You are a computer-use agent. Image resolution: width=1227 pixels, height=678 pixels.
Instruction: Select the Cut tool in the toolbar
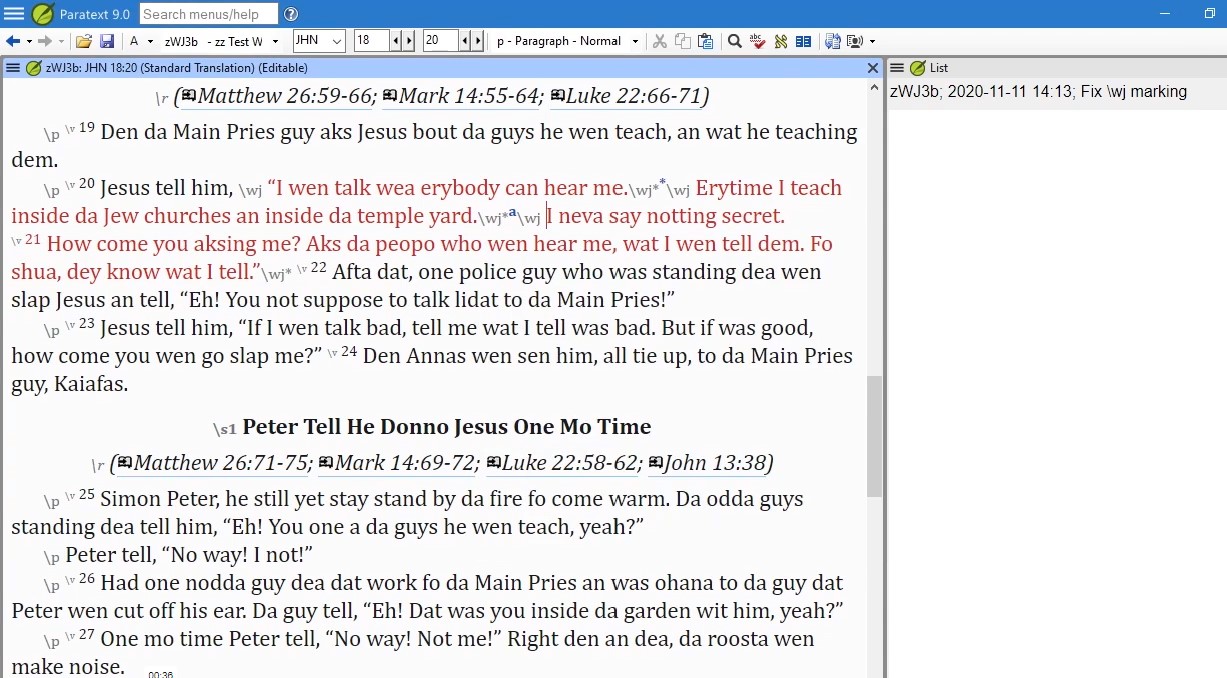point(660,41)
